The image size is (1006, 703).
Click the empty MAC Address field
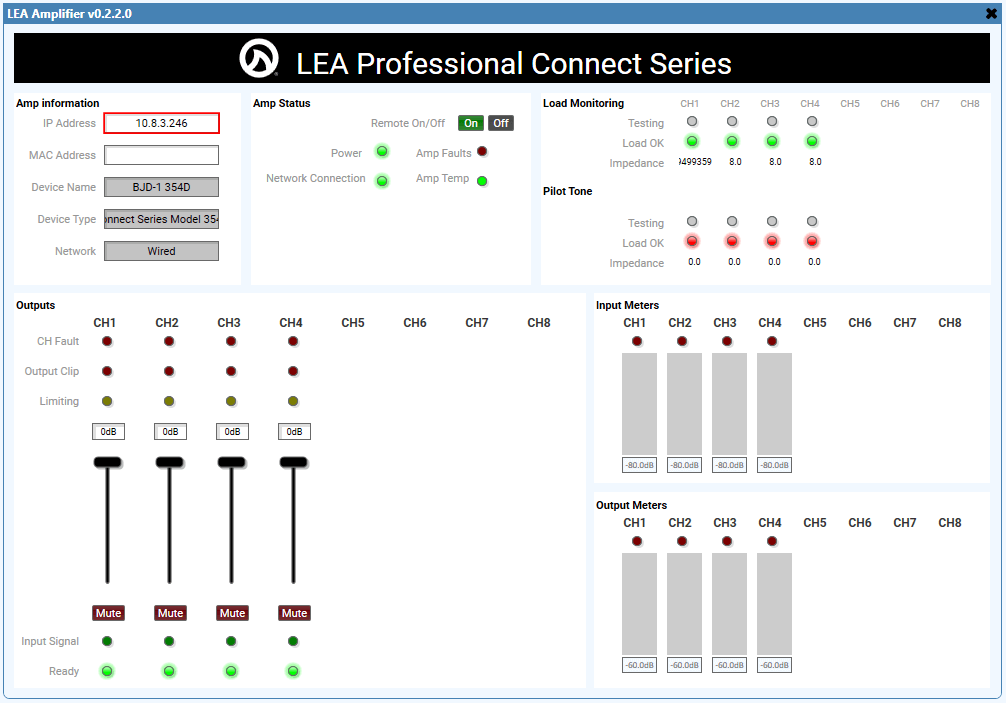[162, 155]
